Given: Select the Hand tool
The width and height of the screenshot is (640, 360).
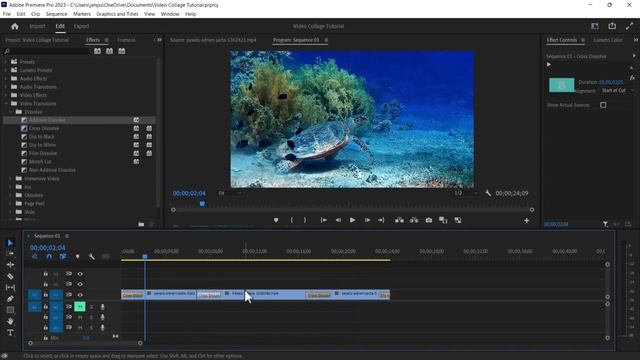Looking at the screenshot, I should (x=10, y=322).
